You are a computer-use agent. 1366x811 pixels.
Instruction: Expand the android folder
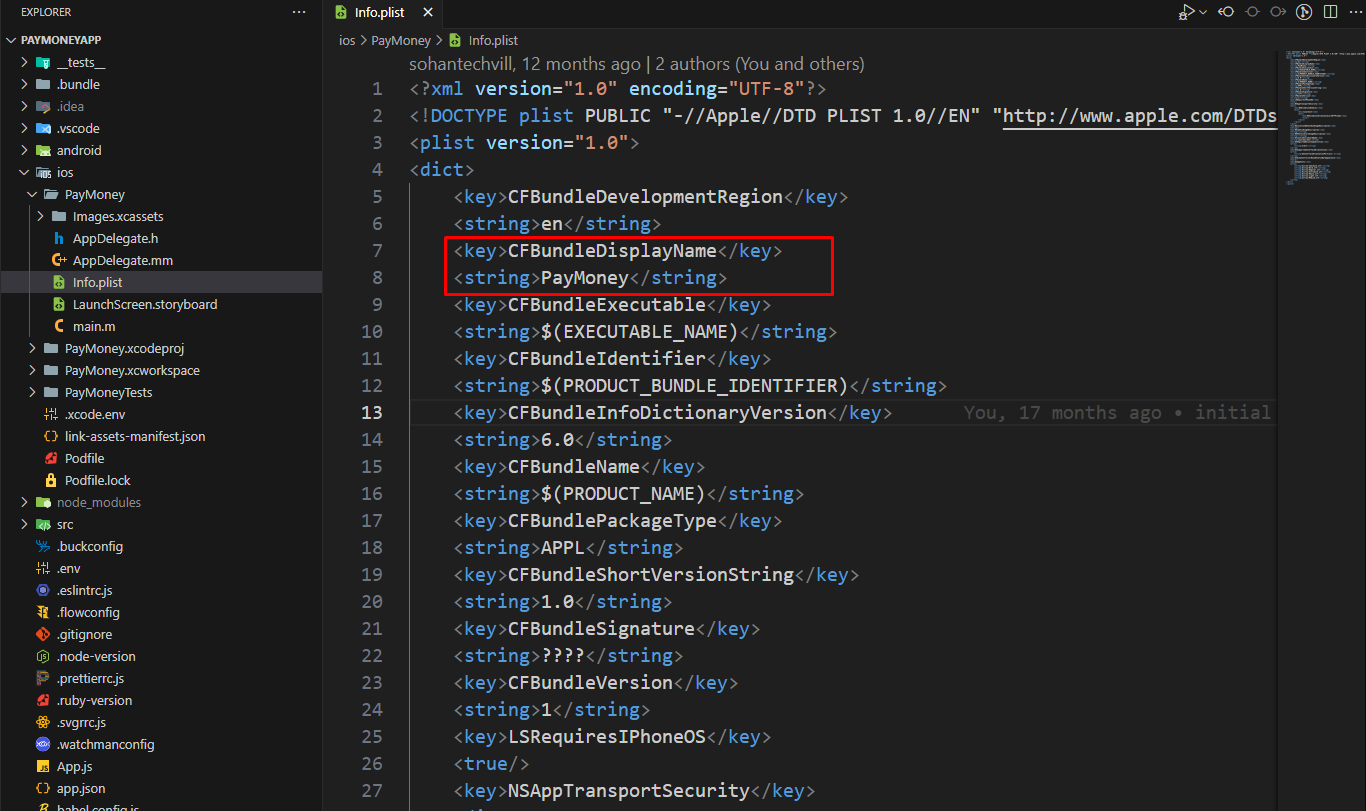point(25,150)
